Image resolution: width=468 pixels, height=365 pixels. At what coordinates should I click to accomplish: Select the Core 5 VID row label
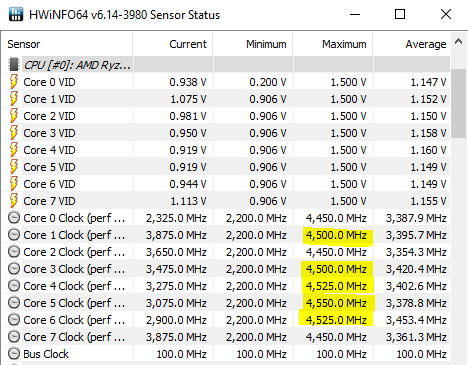click(49, 167)
